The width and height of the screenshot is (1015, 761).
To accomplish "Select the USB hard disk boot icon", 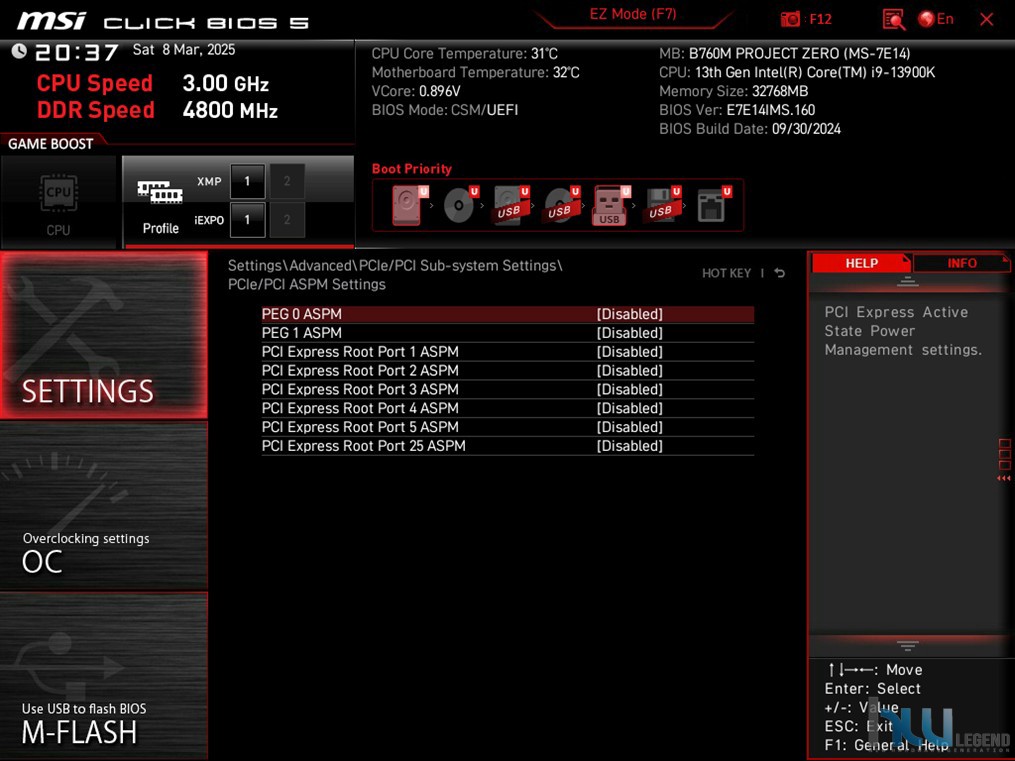I will click(x=511, y=205).
